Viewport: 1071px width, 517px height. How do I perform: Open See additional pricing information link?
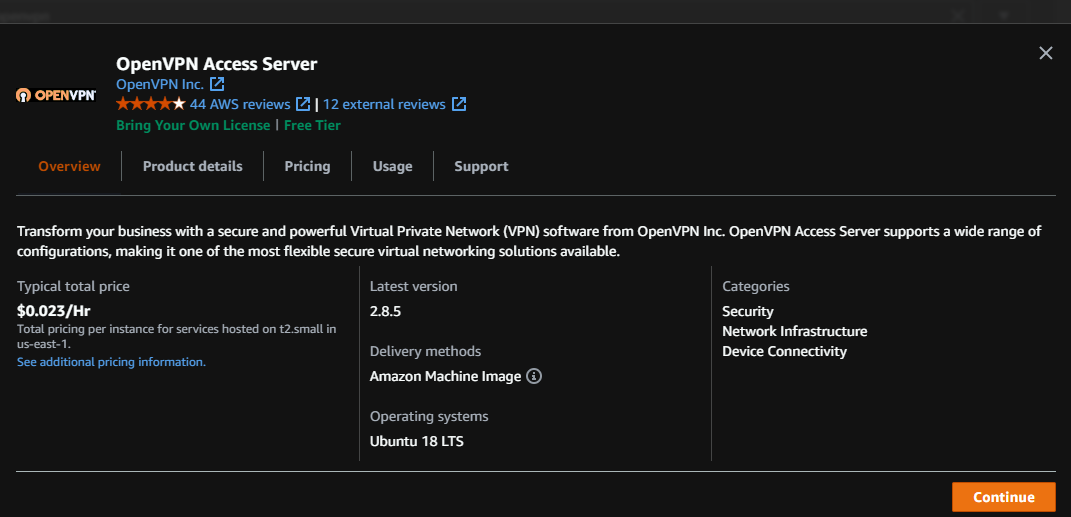[111, 362]
